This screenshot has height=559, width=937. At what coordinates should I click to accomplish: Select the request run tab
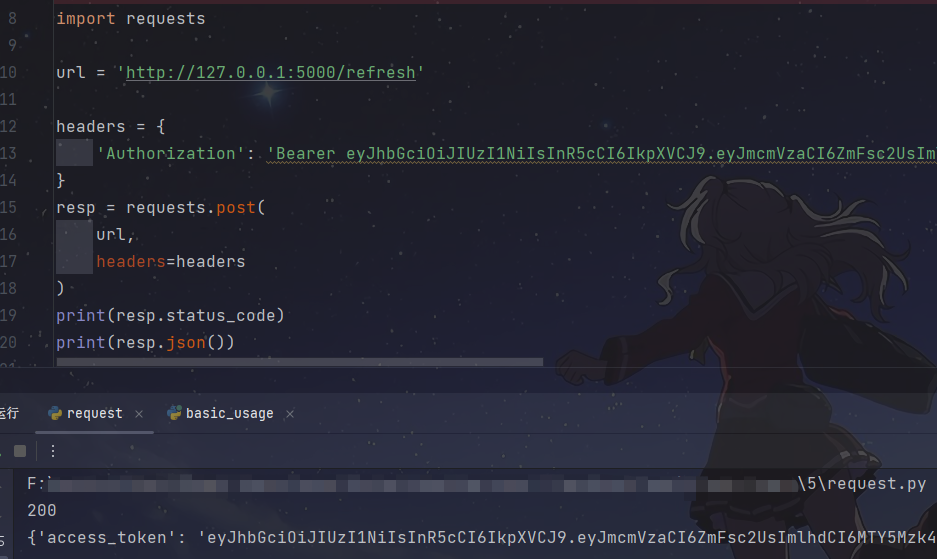[x=94, y=414]
